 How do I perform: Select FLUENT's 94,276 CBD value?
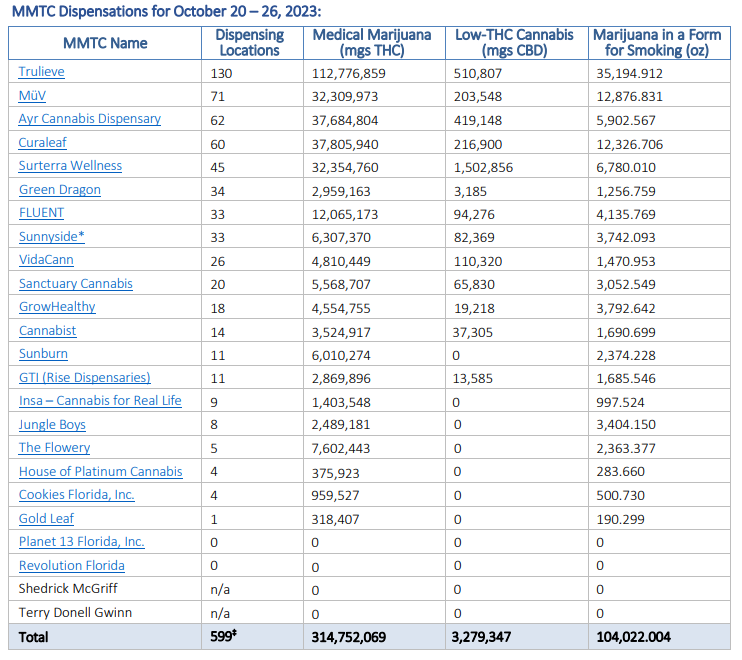(474, 214)
